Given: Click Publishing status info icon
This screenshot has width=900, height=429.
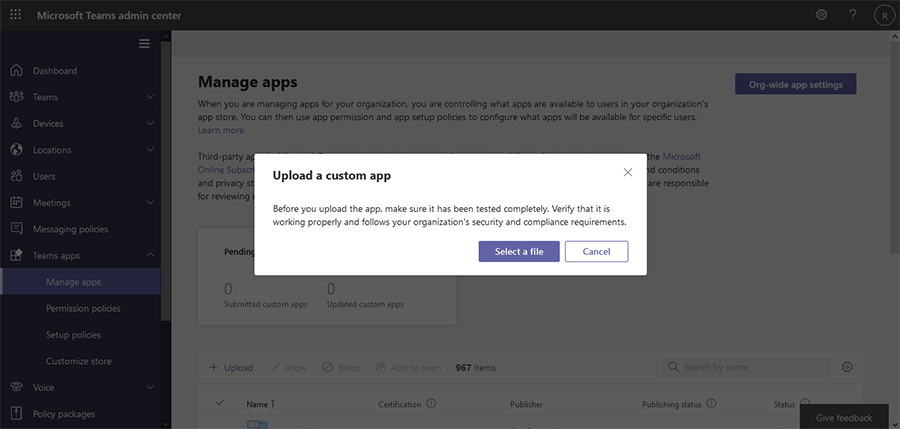Looking at the screenshot, I should (712, 404).
